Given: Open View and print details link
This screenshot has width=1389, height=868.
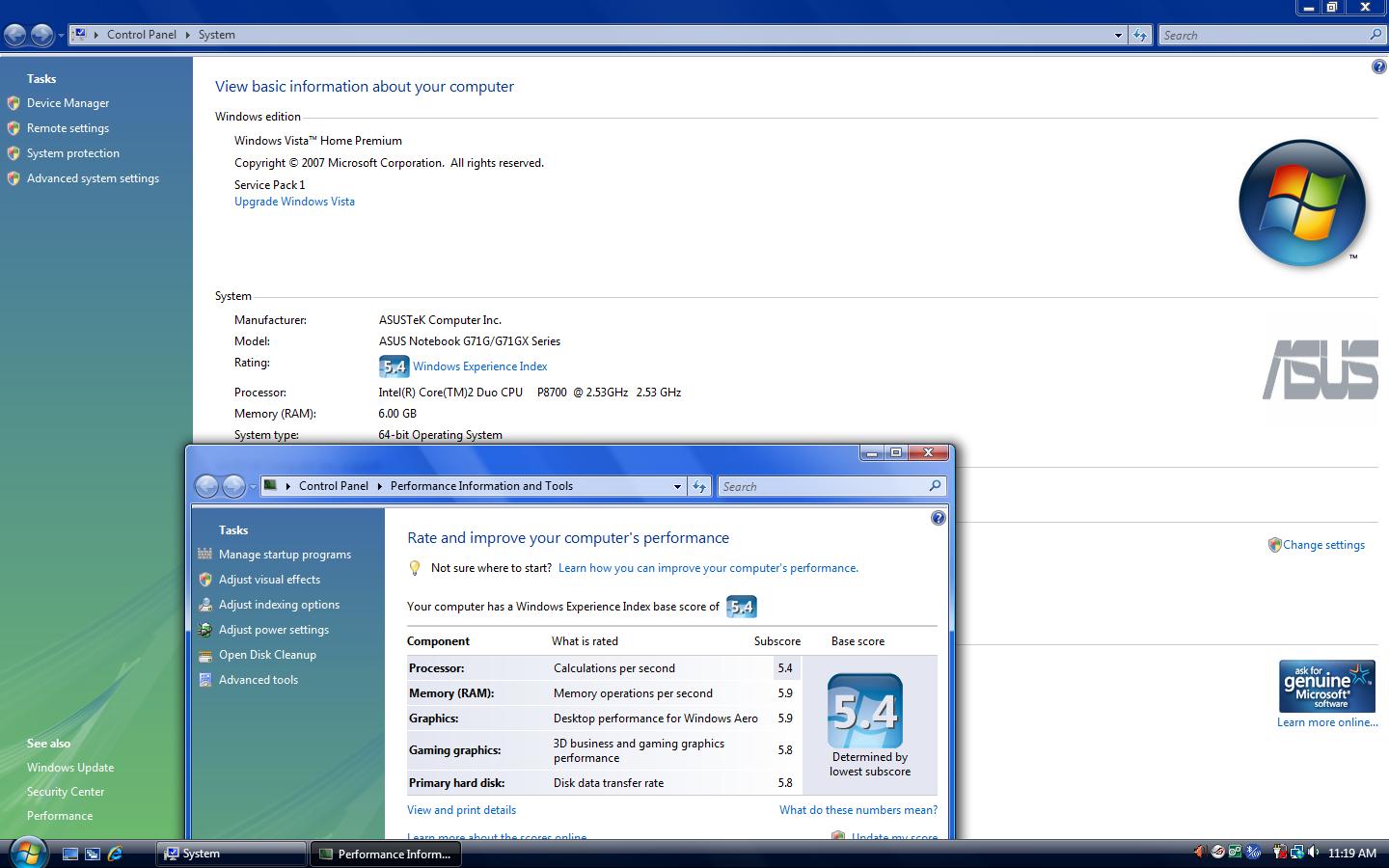Looking at the screenshot, I should (461, 810).
